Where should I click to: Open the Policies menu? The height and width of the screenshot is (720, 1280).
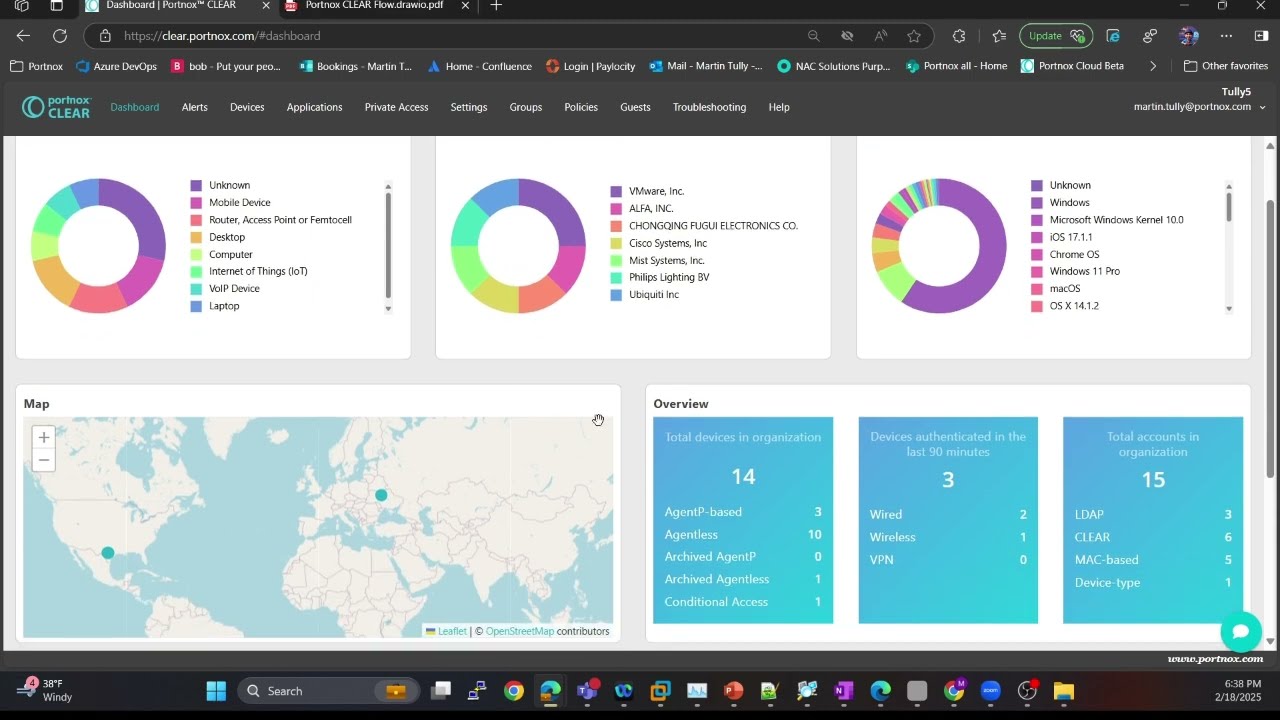581,107
